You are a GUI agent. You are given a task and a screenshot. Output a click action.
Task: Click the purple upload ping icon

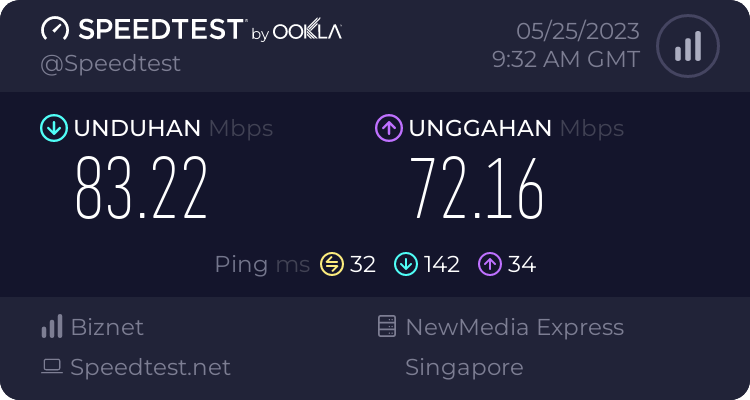[x=489, y=264]
